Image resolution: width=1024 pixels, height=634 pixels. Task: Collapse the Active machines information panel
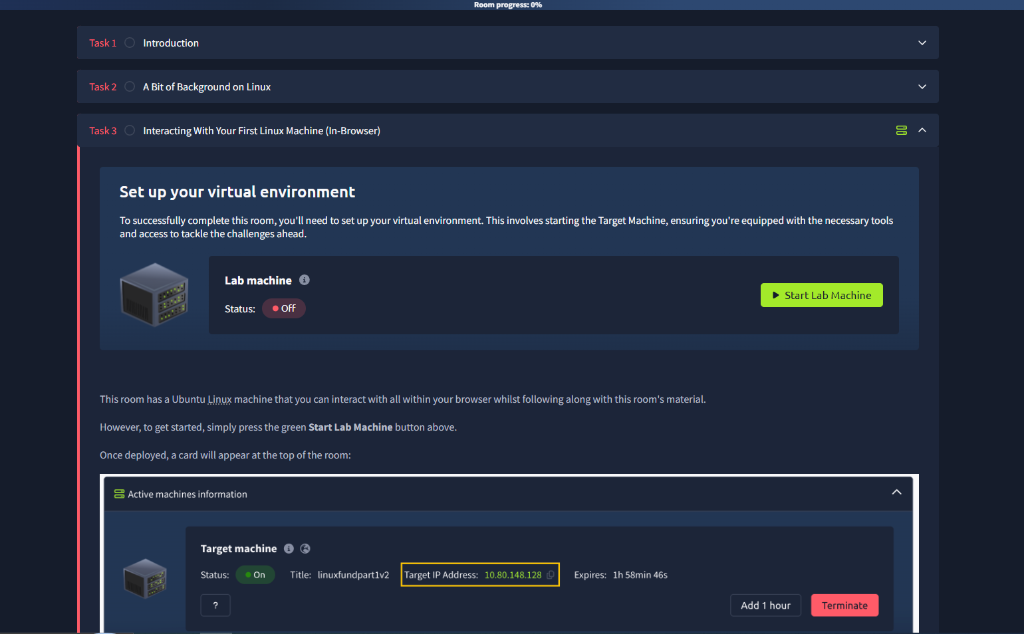coord(897,492)
